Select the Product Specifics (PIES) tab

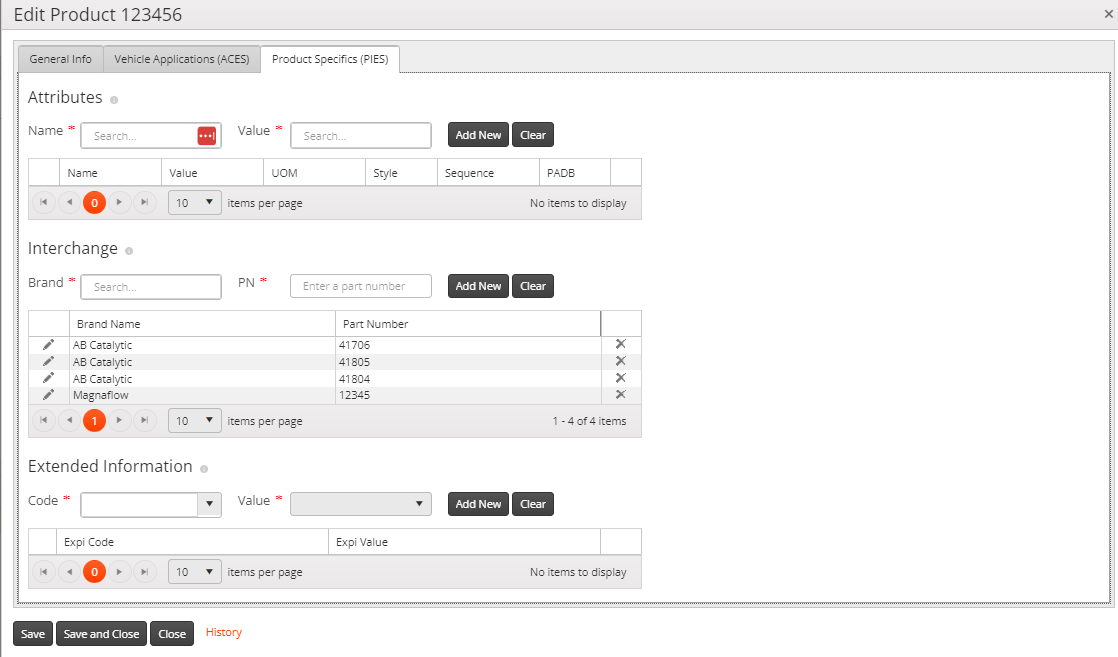pos(330,59)
